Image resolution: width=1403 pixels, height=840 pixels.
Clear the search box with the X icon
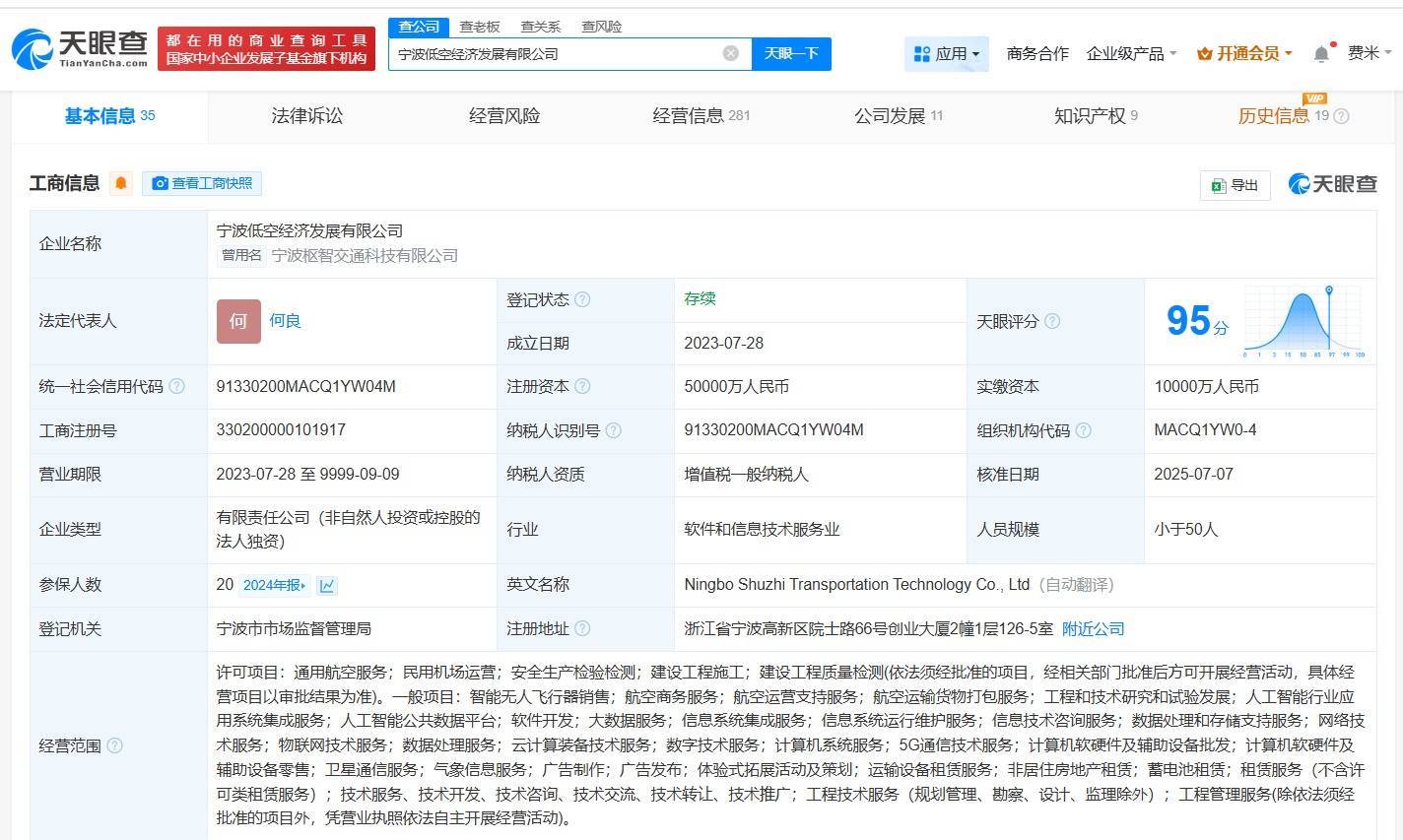pos(730,53)
